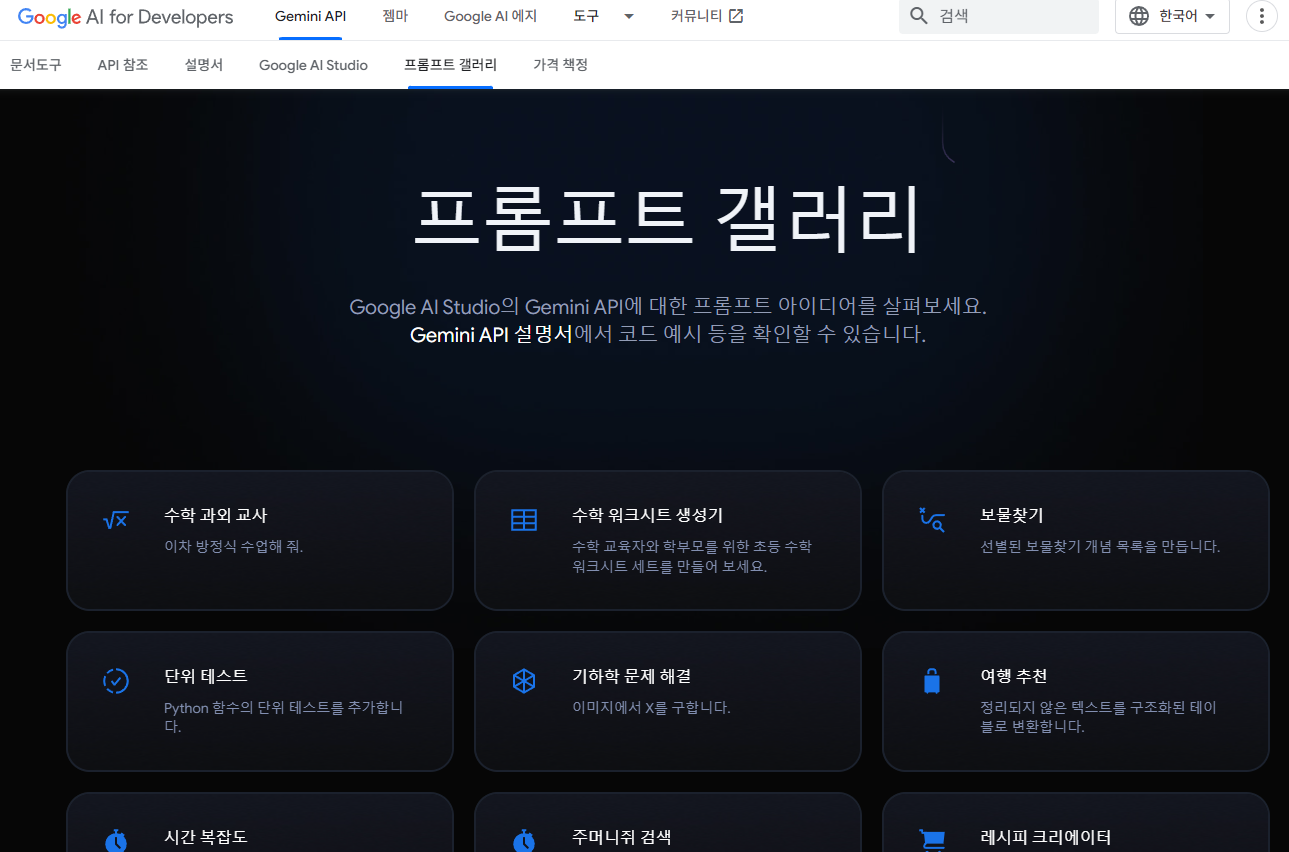This screenshot has height=852, width=1289.
Task: Click the globe language icon
Action: click(1139, 16)
